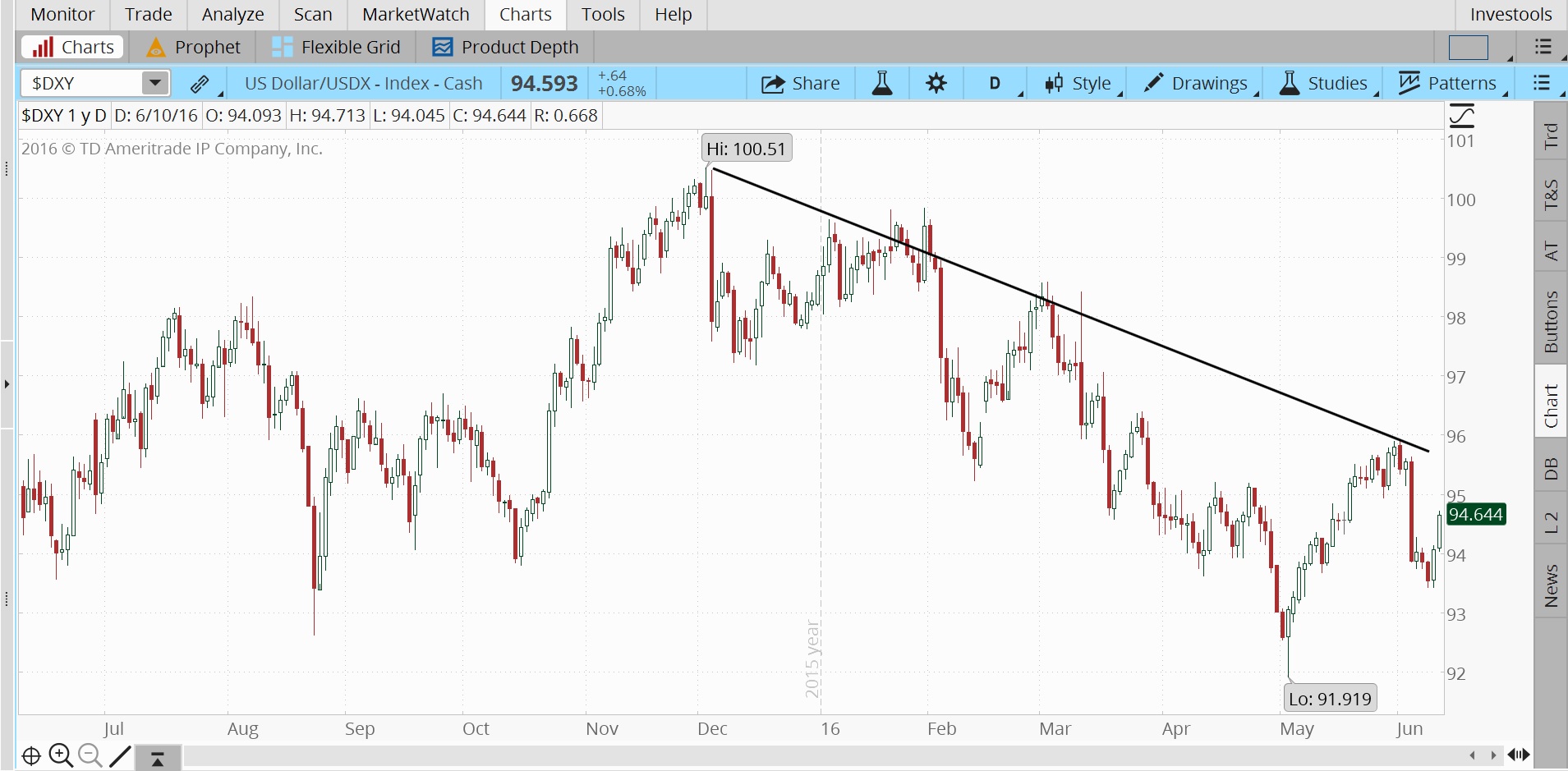Open chart settings via the gear icon
Viewport: 1568px width, 771px height.
pos(936,82)
